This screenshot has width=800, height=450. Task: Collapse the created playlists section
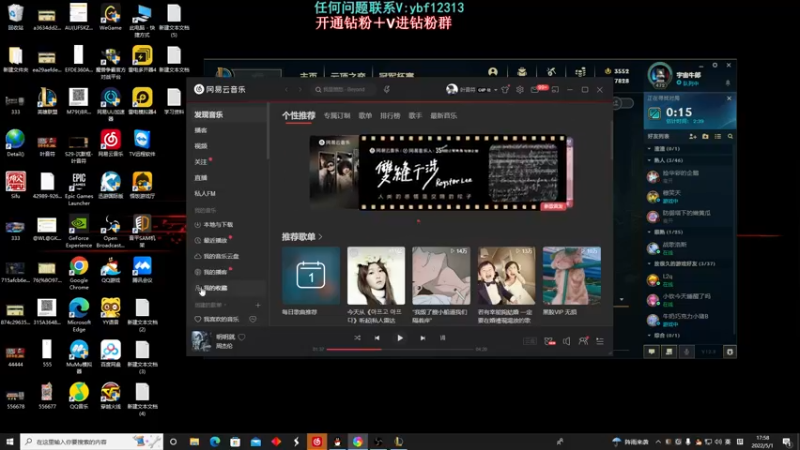click(x=211, y=305)
